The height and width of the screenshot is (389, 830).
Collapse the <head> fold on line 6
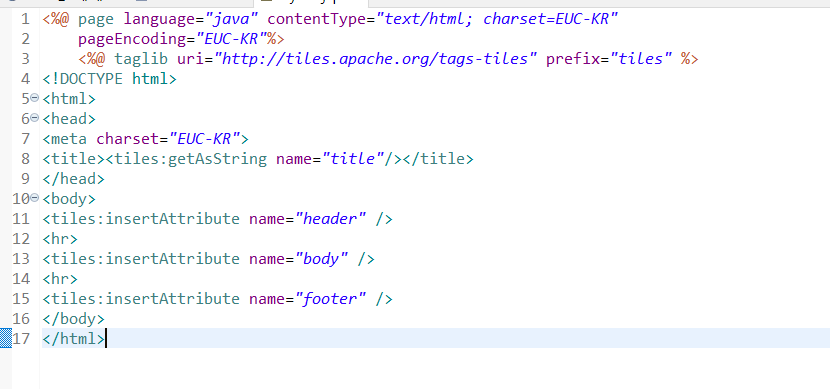tap(35, 118)
